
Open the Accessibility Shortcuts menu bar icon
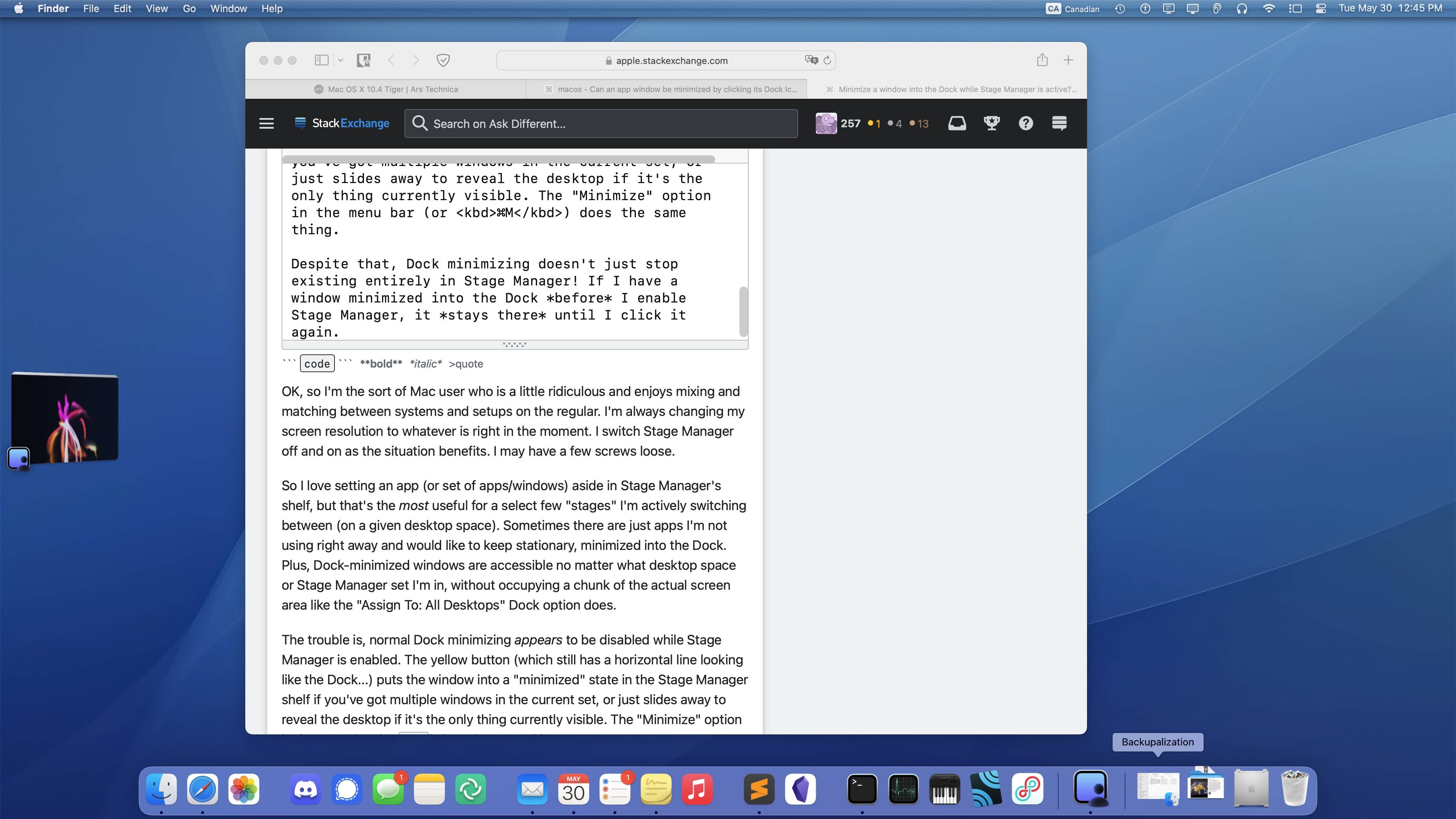(1145, 9)
